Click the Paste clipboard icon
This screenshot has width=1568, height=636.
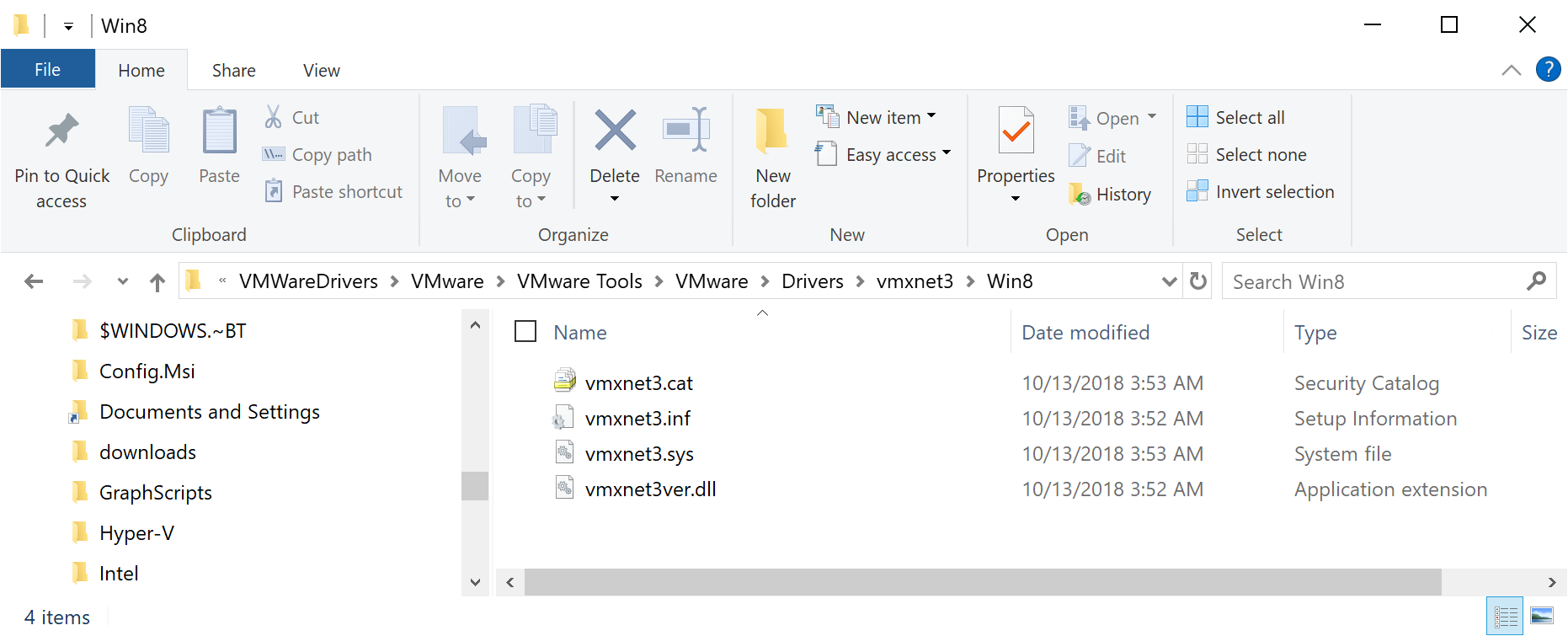click(x=219, y=130)
